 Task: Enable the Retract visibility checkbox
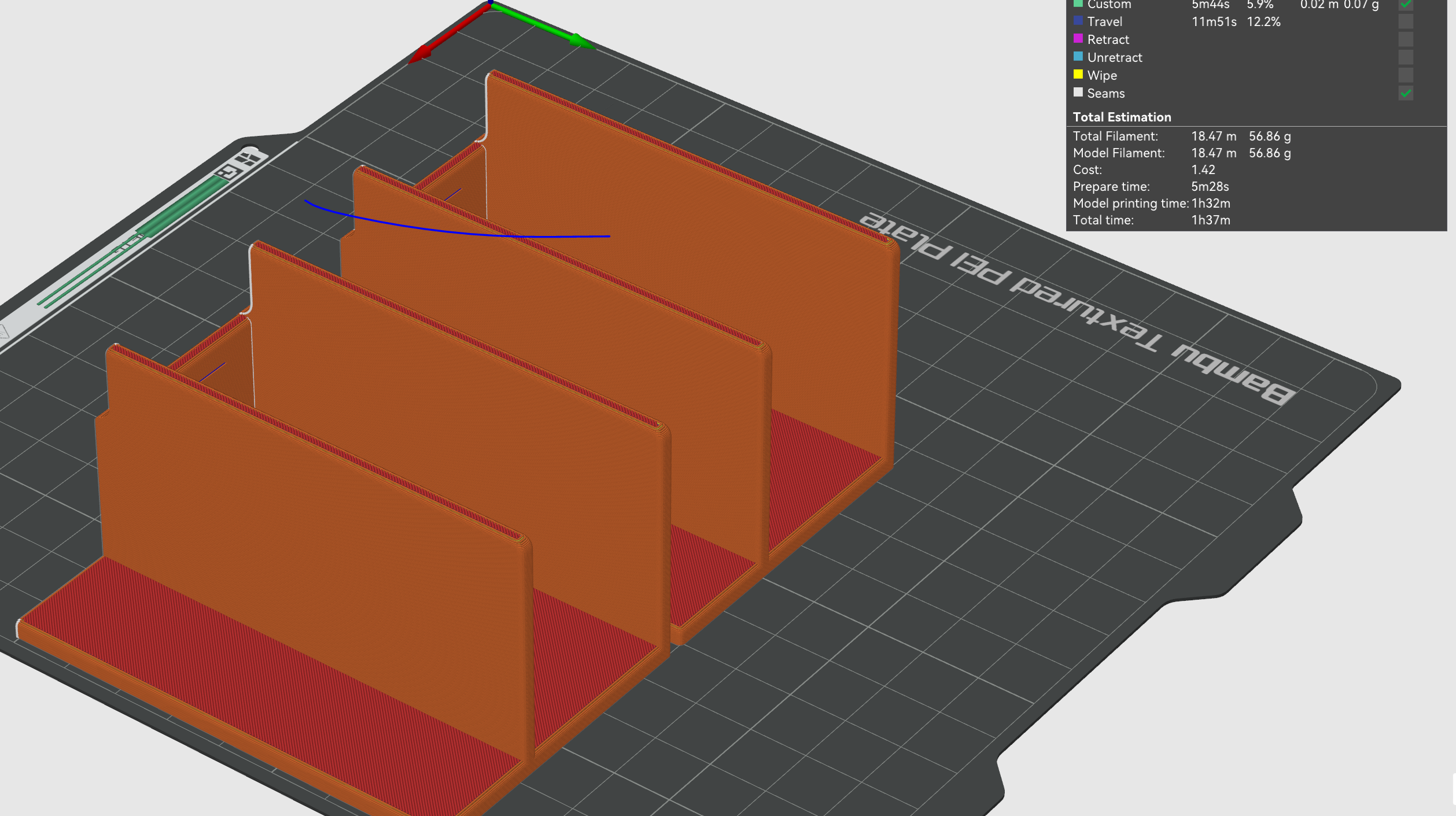[x=1406, y=39]
